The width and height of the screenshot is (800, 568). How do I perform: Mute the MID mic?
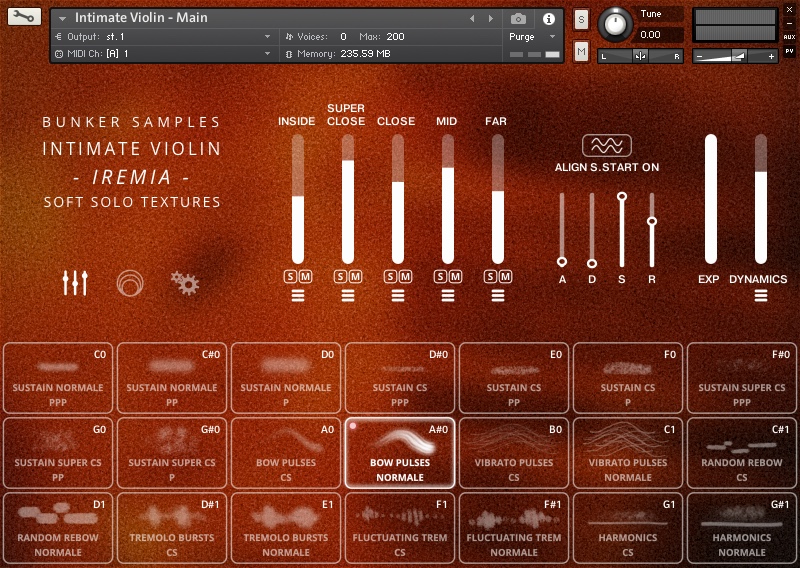(456, 277)
